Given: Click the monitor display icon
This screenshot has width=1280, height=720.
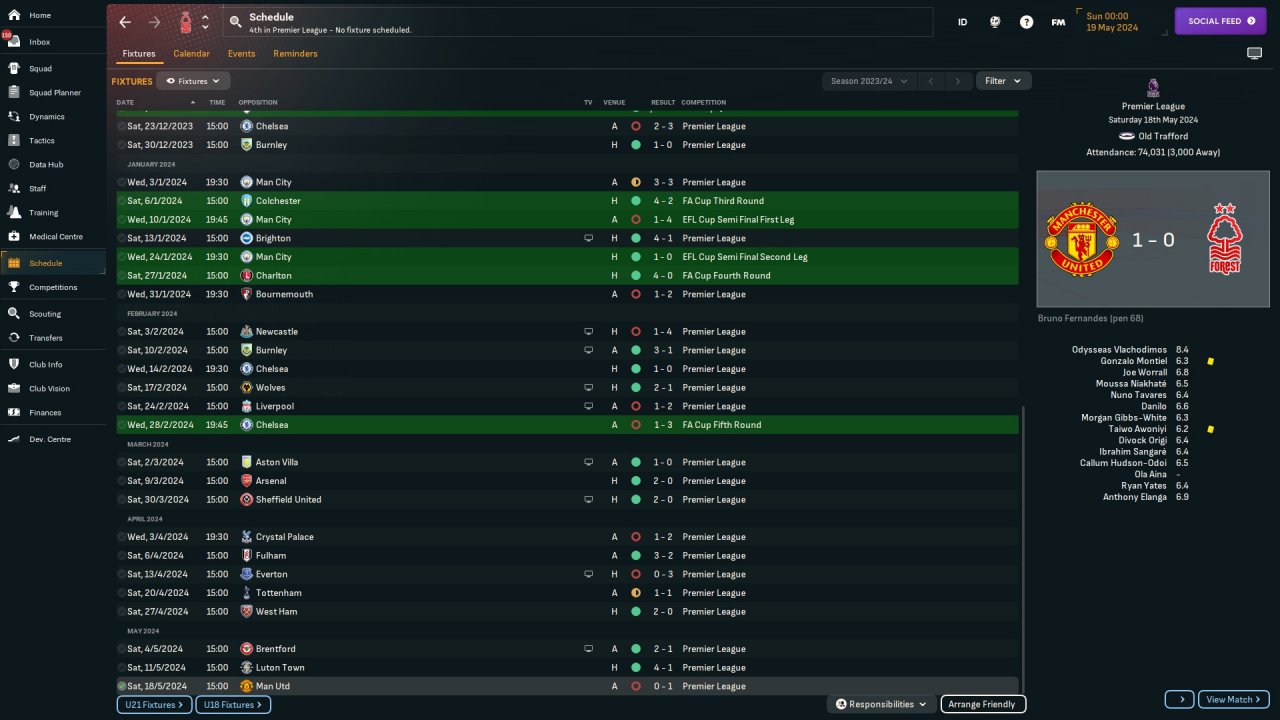Looking at the screenshot, I should (1254, 53).
